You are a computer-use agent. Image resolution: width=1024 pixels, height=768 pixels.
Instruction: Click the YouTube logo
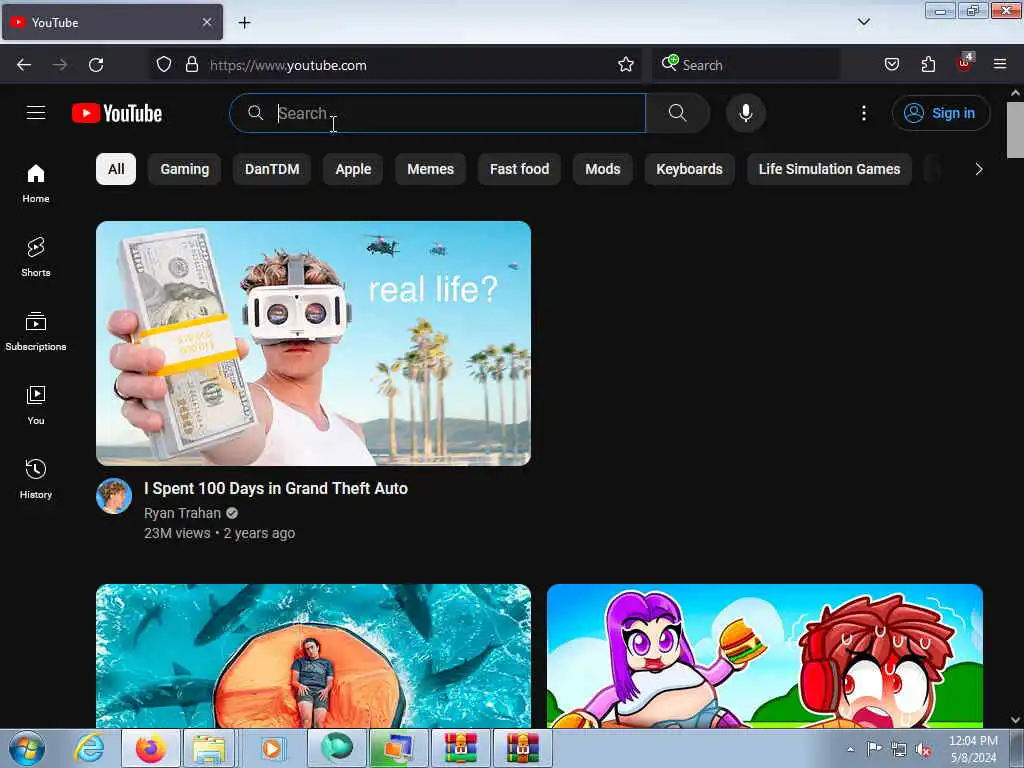pyautogui.click(x=117, y=113)
